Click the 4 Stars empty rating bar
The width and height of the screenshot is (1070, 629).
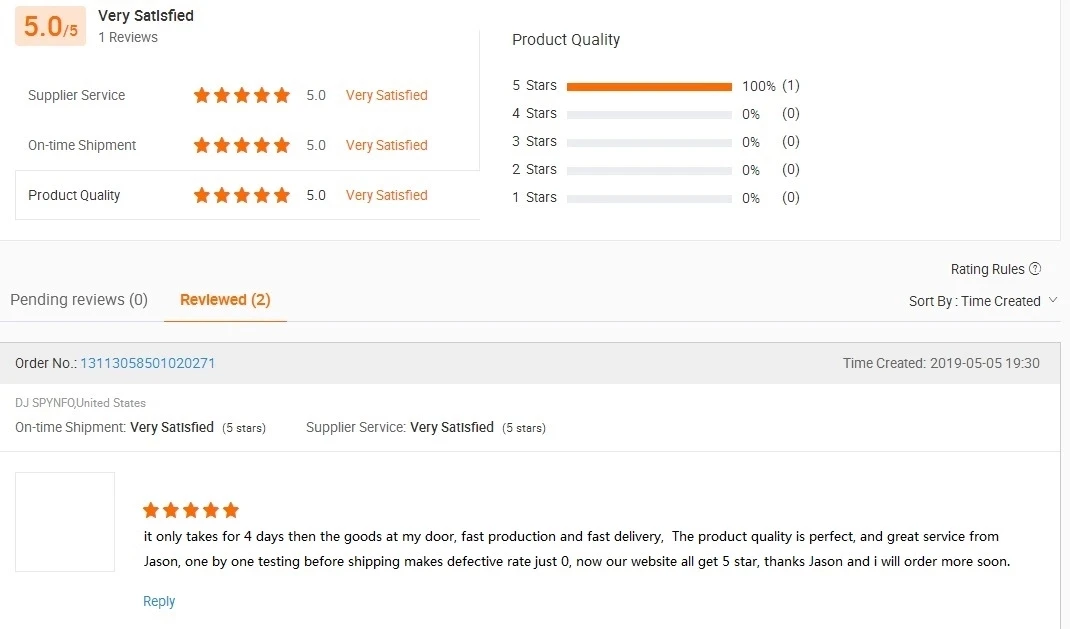tap(649, 114)
